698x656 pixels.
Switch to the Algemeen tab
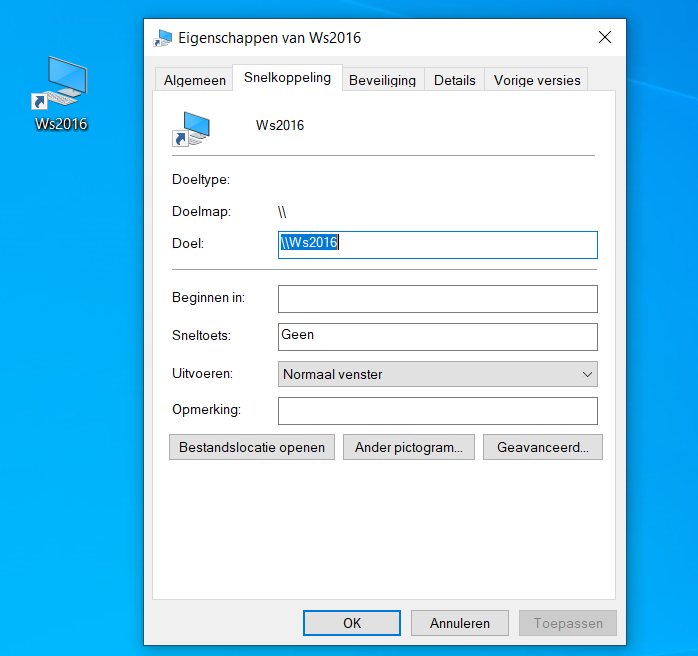coord(195,80)
